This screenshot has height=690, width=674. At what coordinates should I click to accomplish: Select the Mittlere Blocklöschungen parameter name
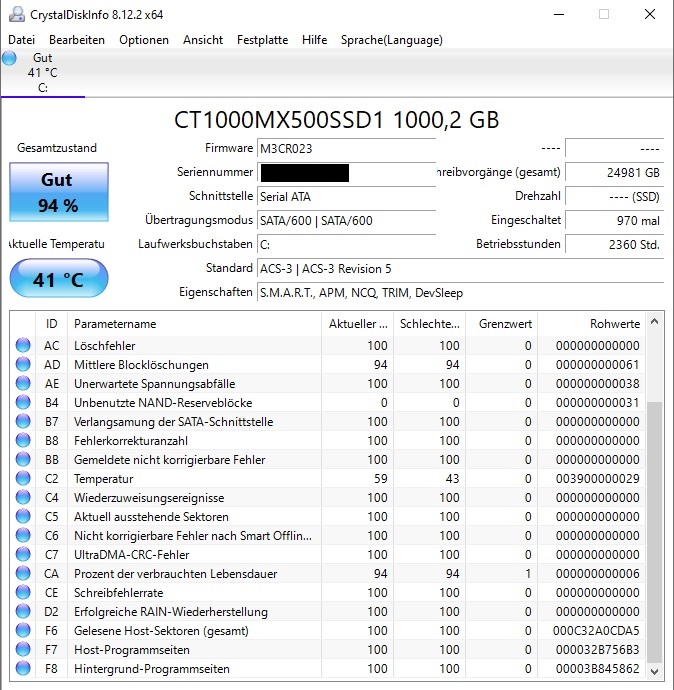pos(141,365)
